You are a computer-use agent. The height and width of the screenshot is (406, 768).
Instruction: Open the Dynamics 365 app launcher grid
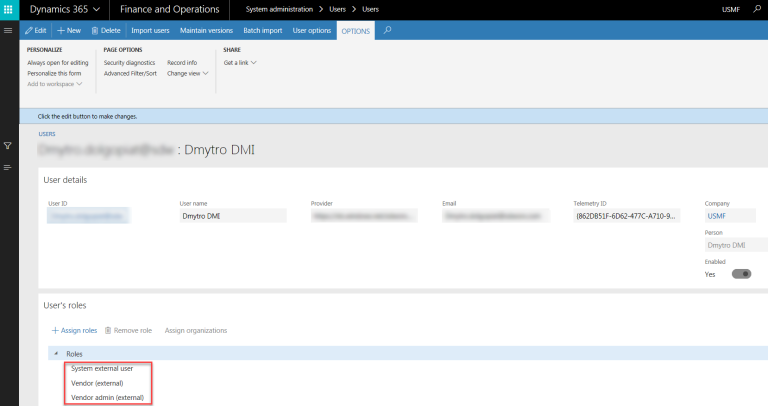point(9,9)
